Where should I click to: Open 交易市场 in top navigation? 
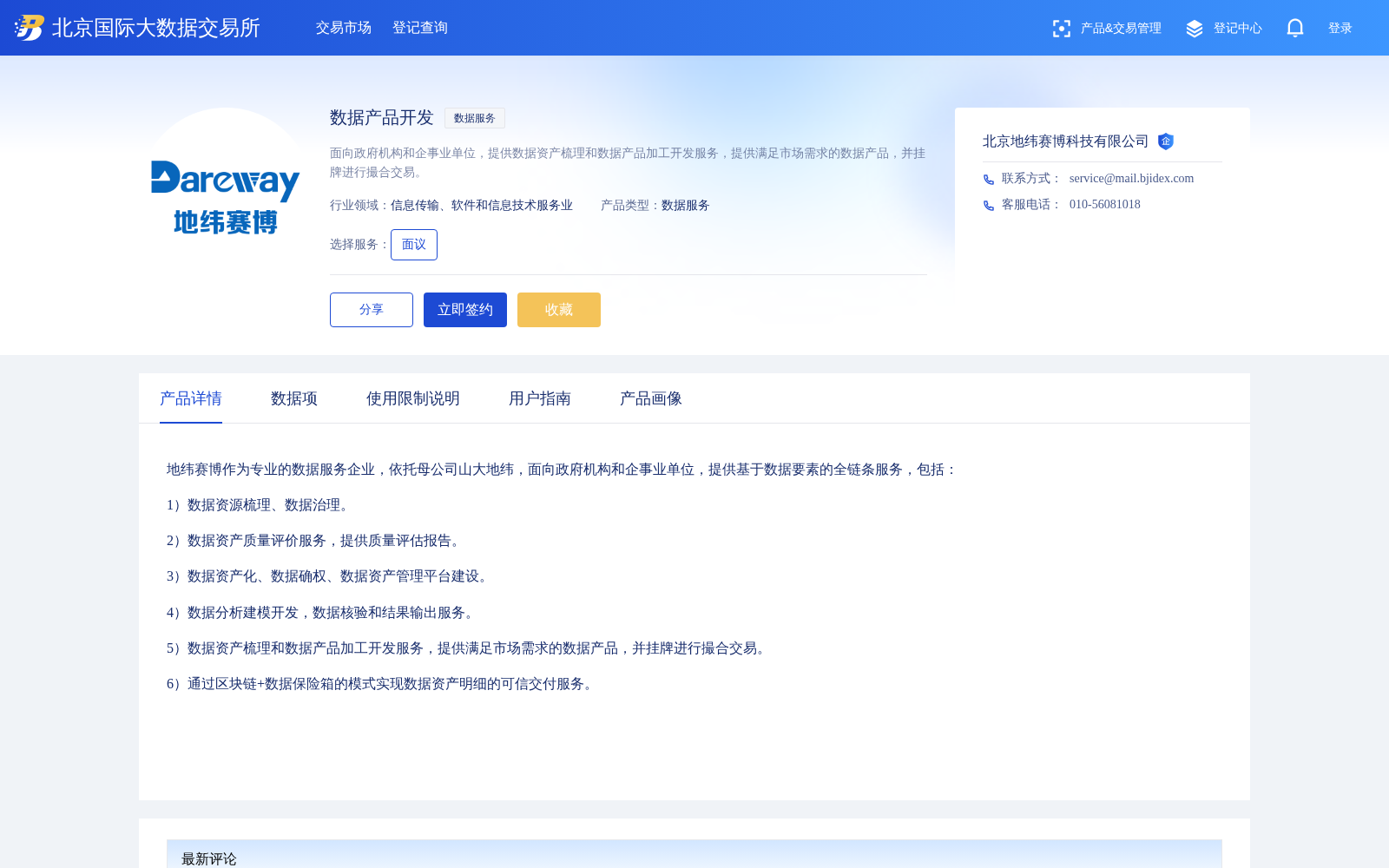pos(344,28)
